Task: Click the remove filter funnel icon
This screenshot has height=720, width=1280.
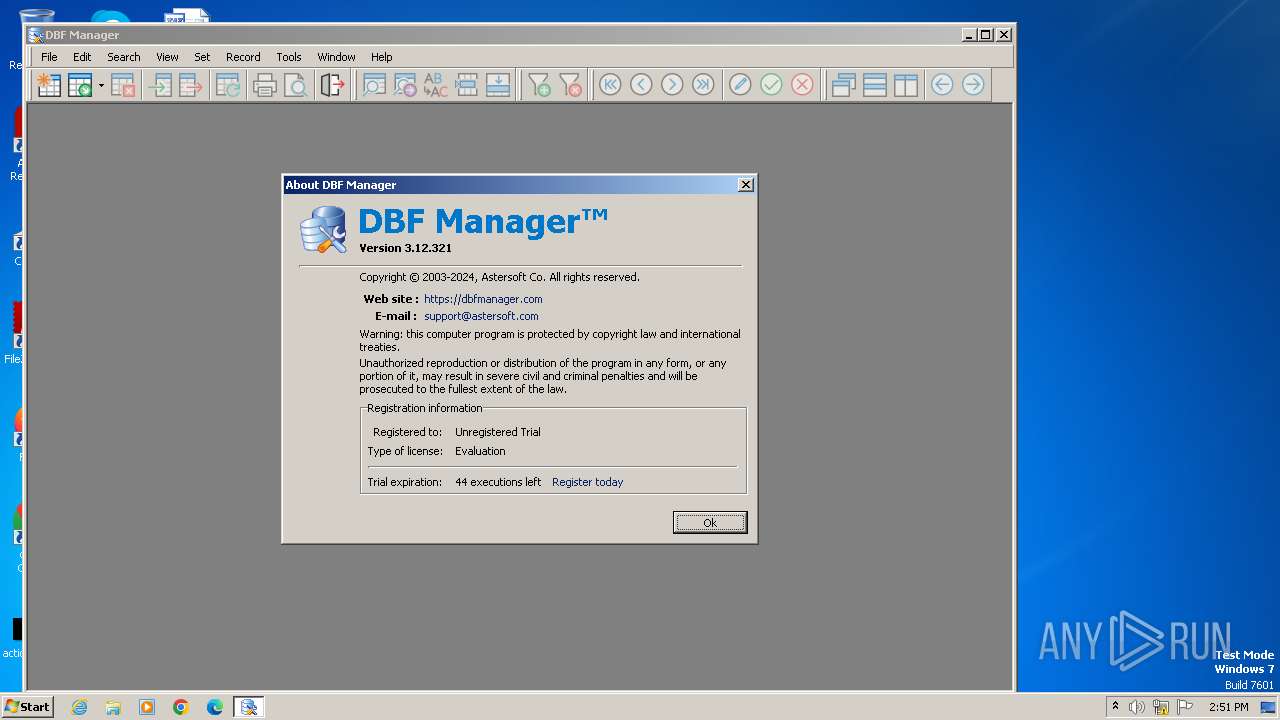Action: pos(570,85)
